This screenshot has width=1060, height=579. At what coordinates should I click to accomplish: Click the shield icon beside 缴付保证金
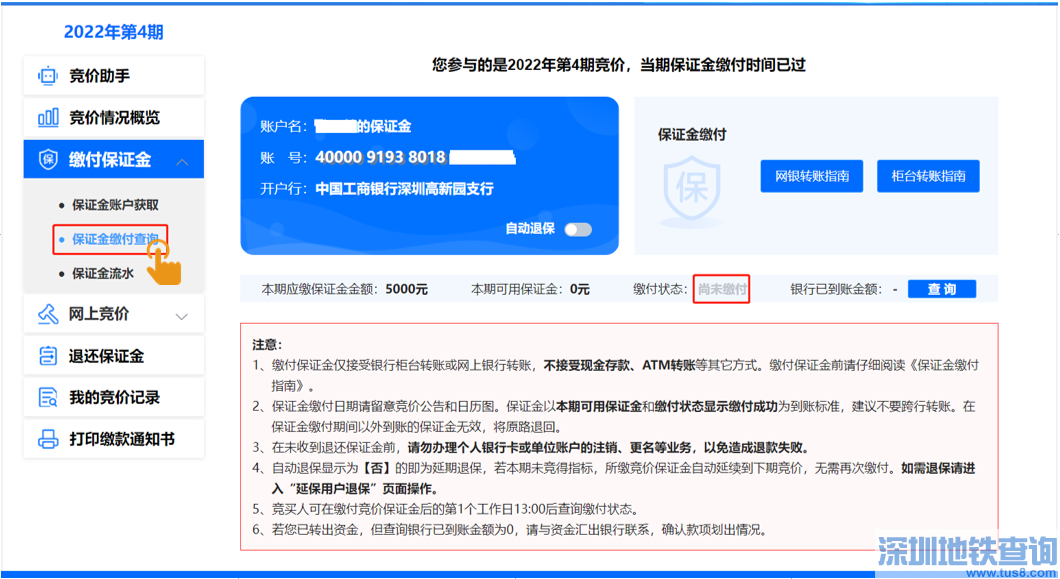click(48, 160)
